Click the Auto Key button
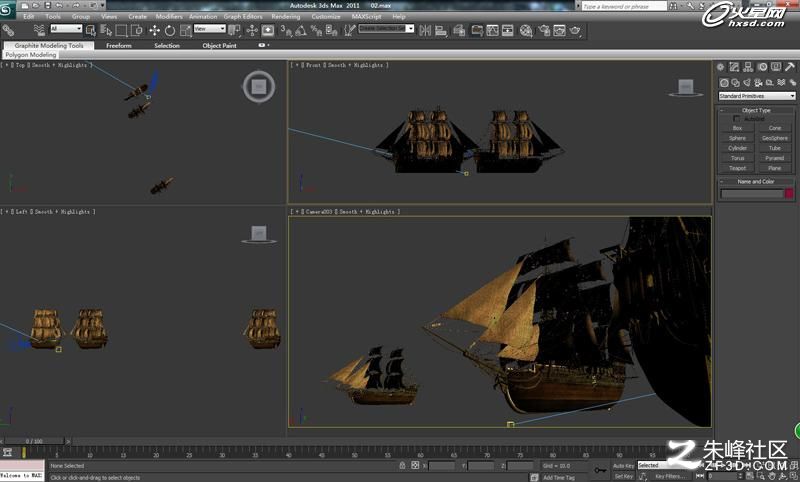 [623, 466]
